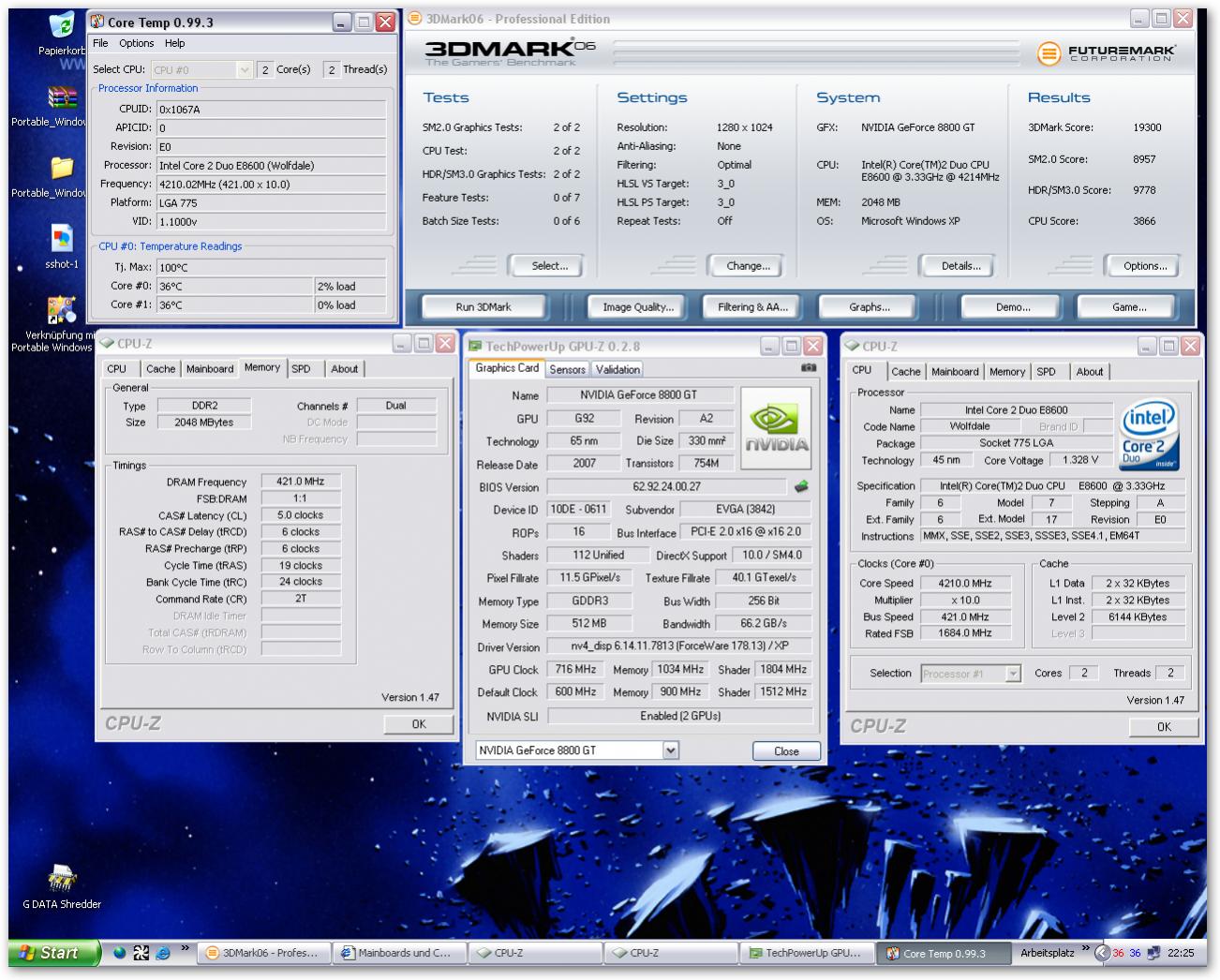Click OK in the left CPU-Z Memory window

(x=419, y=724)
